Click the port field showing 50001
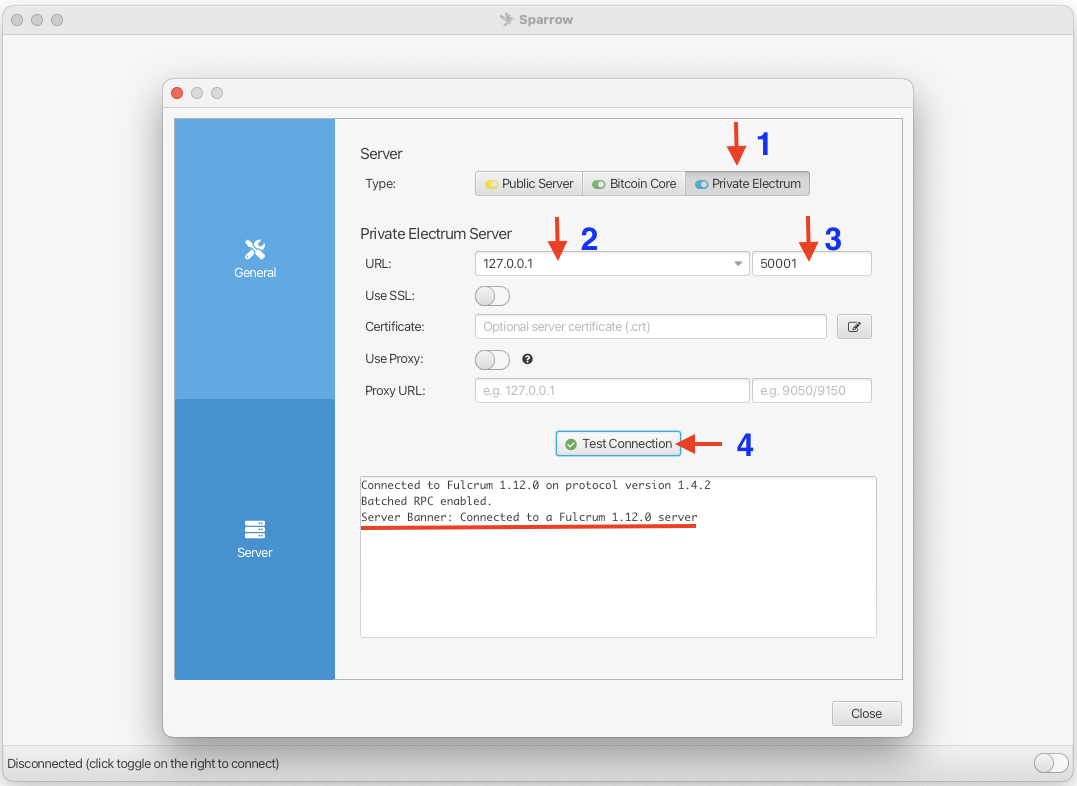1077x786 pixels. [812, 264]
